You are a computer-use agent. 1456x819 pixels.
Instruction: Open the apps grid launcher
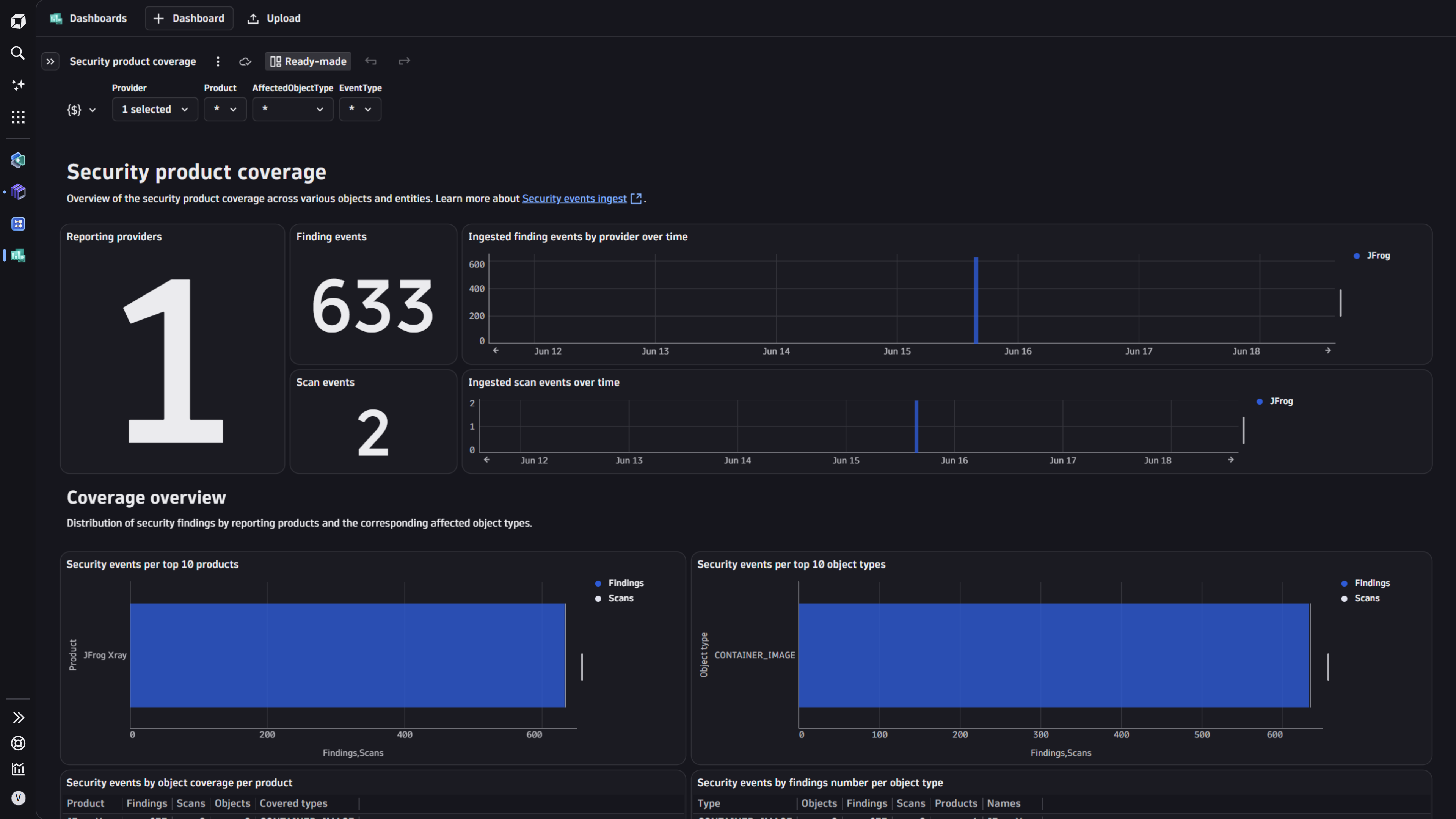(x=18, y=118)
